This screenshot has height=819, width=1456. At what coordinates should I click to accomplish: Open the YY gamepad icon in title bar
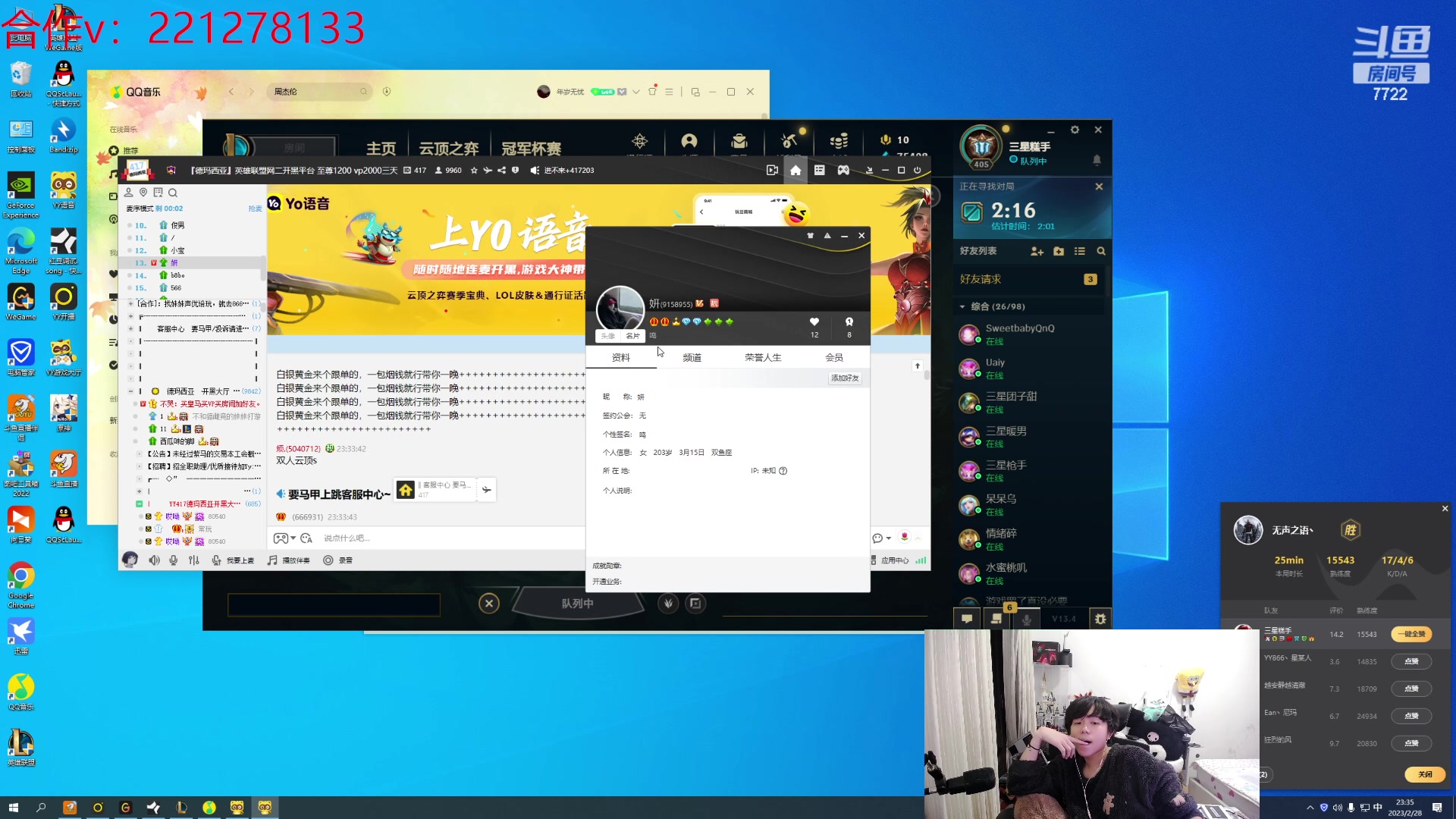point(843,171)
